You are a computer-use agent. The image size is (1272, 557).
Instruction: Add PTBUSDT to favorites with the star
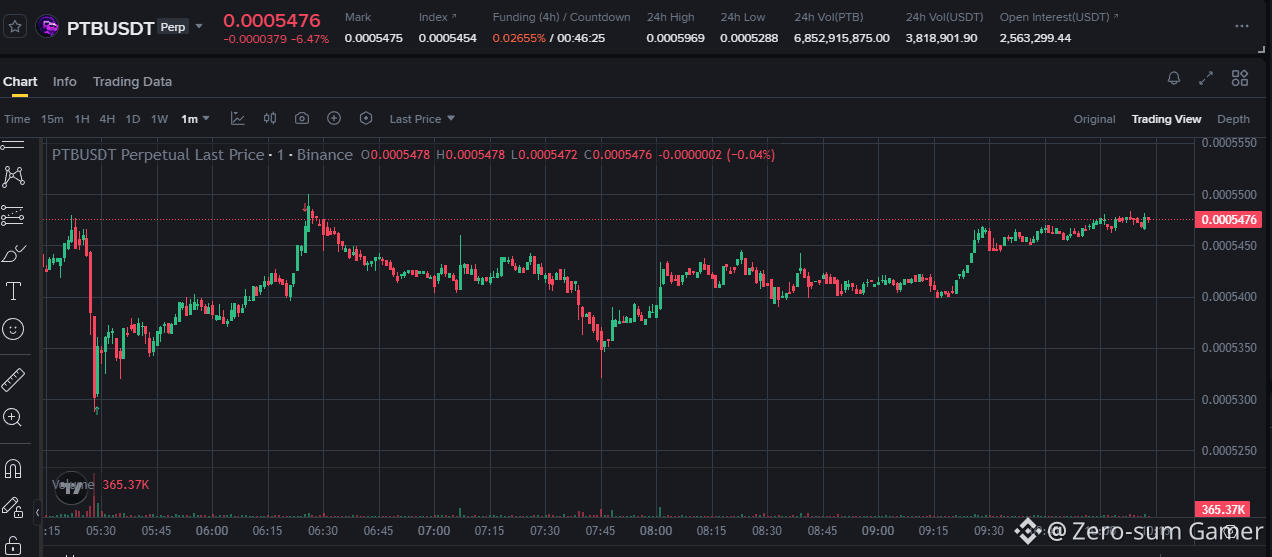point(15,27)
